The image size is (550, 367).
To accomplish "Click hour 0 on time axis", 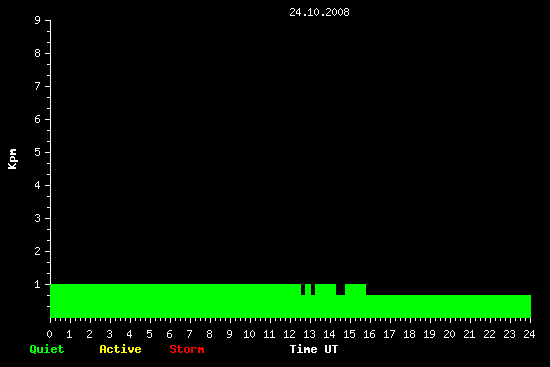I will click(x=49, y=334).
